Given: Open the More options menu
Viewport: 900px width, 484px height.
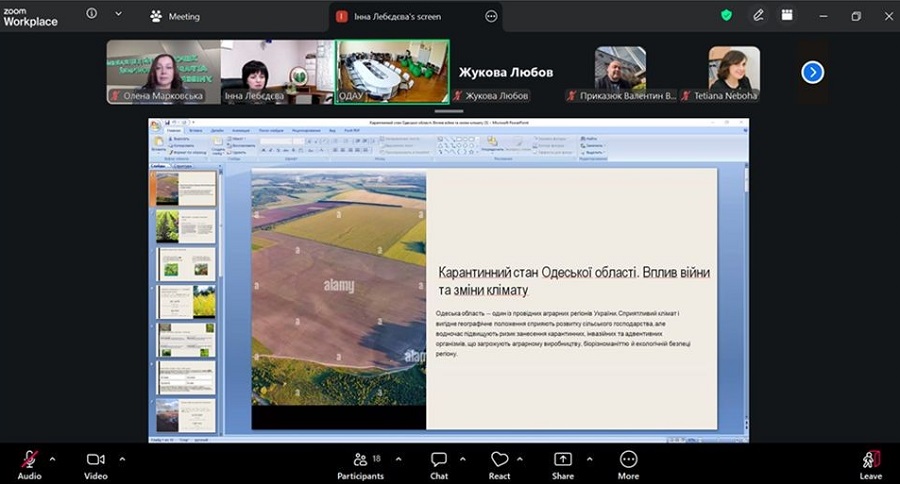Looking at the screenshot, I should [629, 464].
